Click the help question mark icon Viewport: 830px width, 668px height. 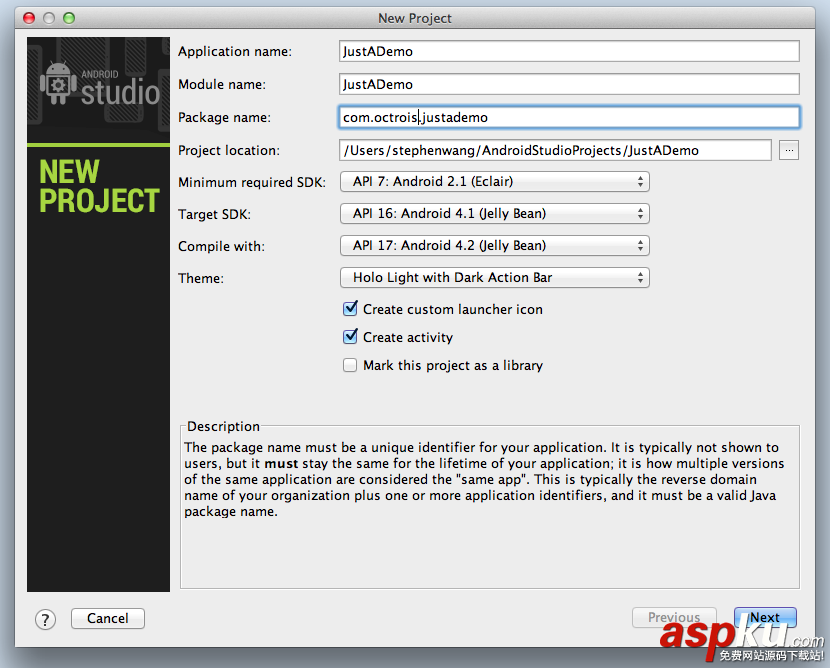tap(44, 619)
